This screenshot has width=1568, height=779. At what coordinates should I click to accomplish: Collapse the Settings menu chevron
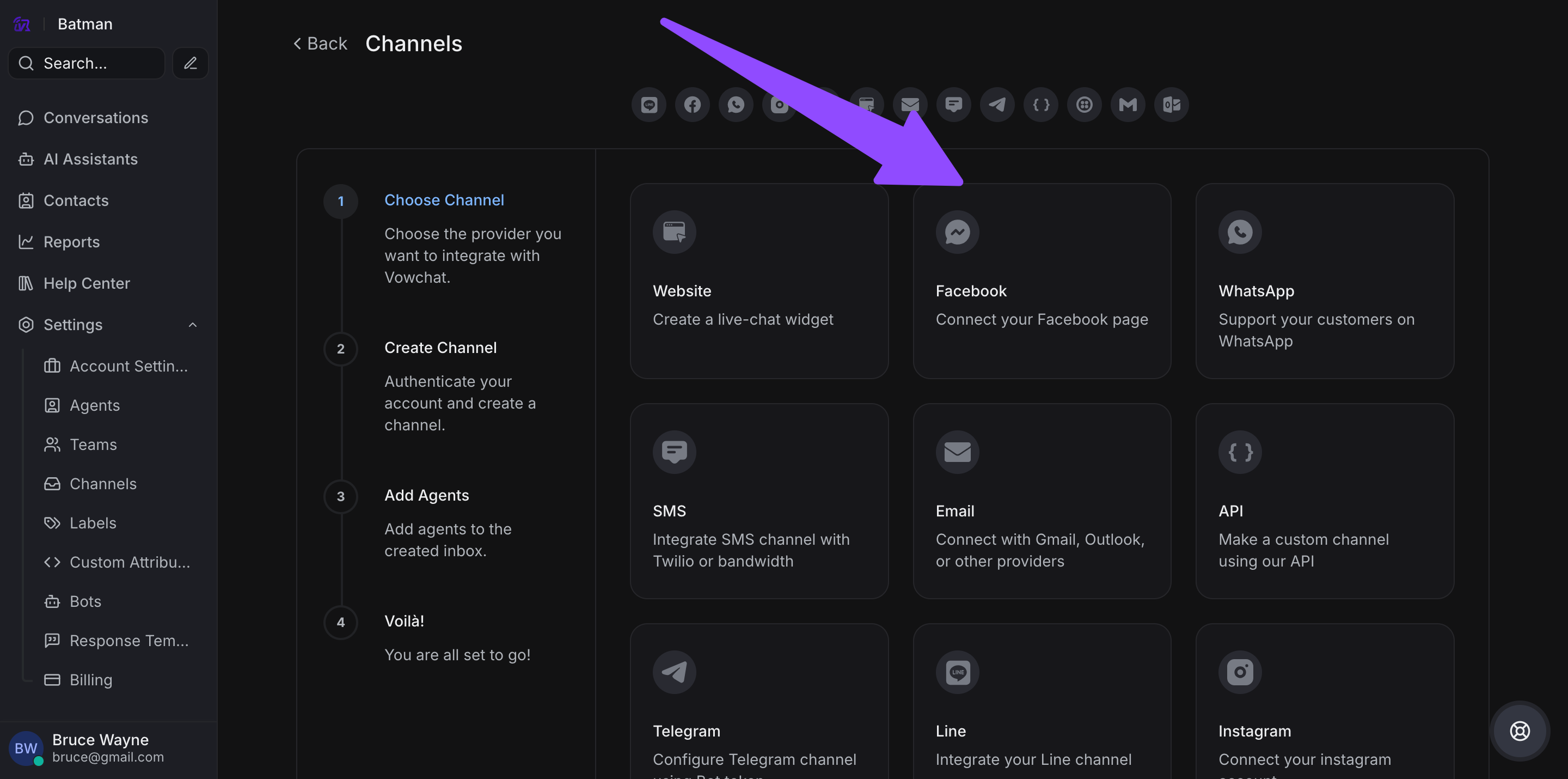(192, 325)
